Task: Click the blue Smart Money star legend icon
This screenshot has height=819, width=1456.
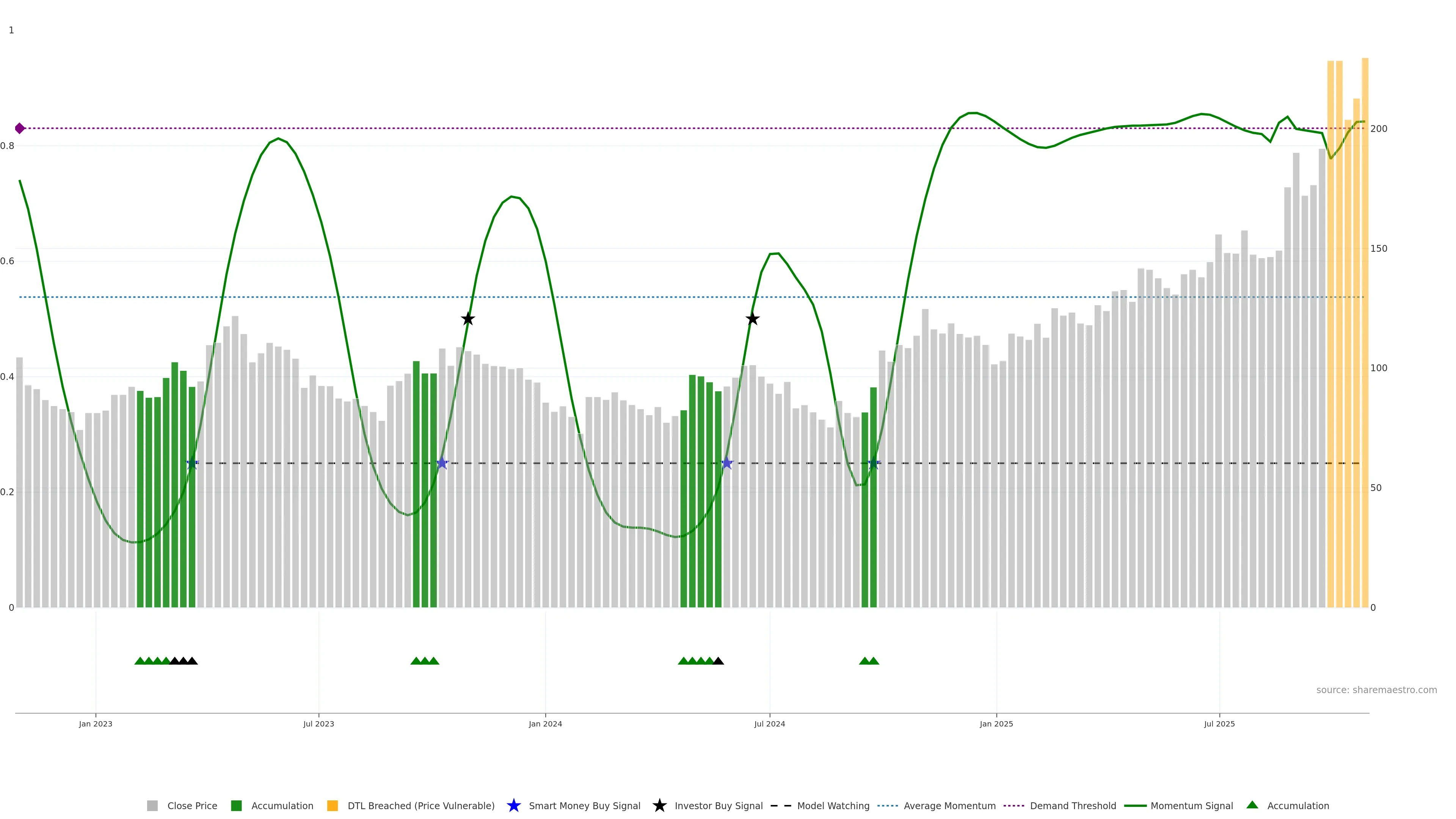Action: tap(513, 805)
